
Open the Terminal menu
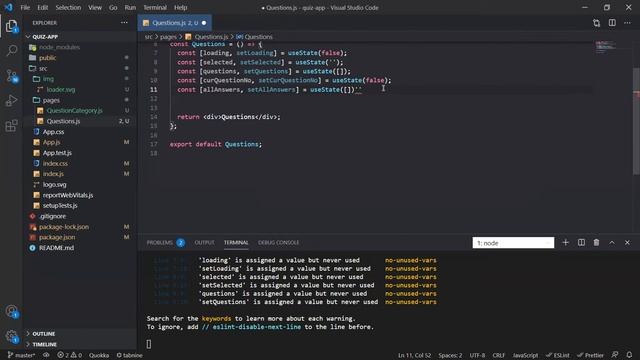155,7
